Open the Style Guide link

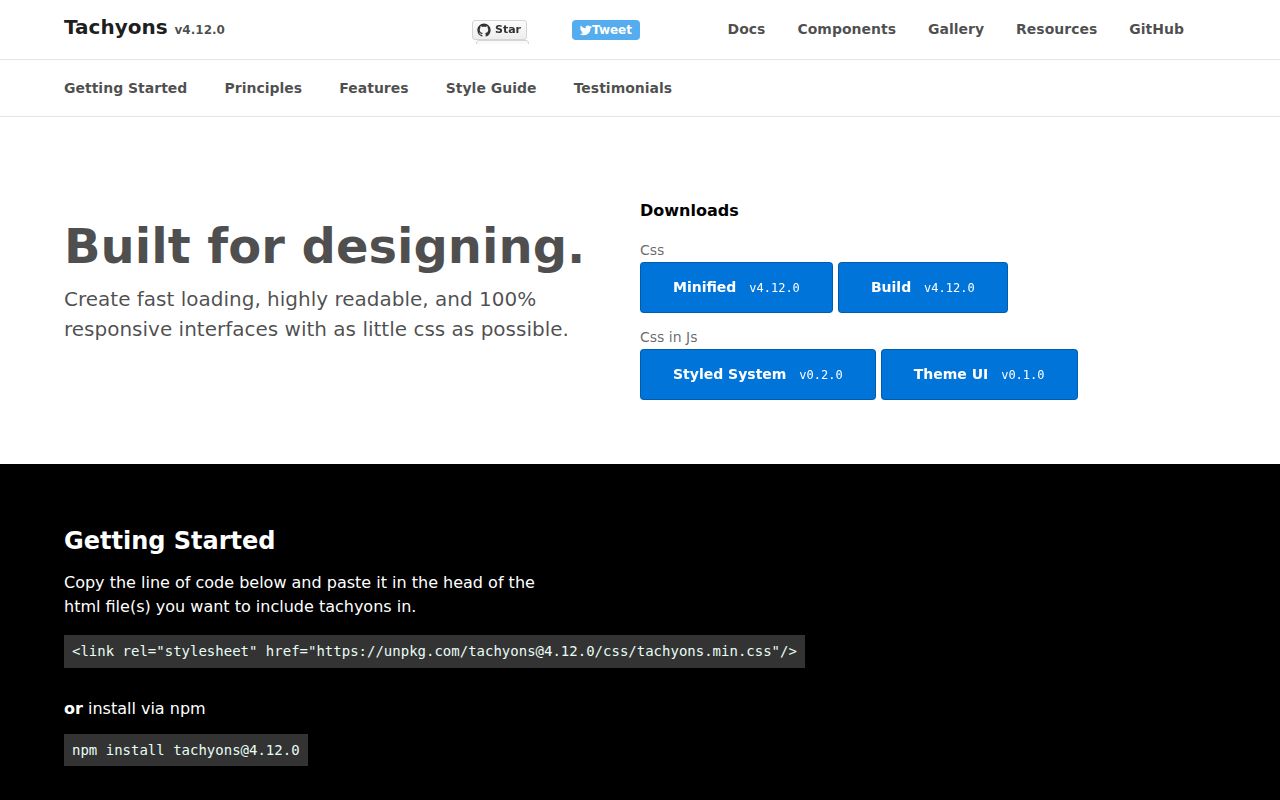491,88
